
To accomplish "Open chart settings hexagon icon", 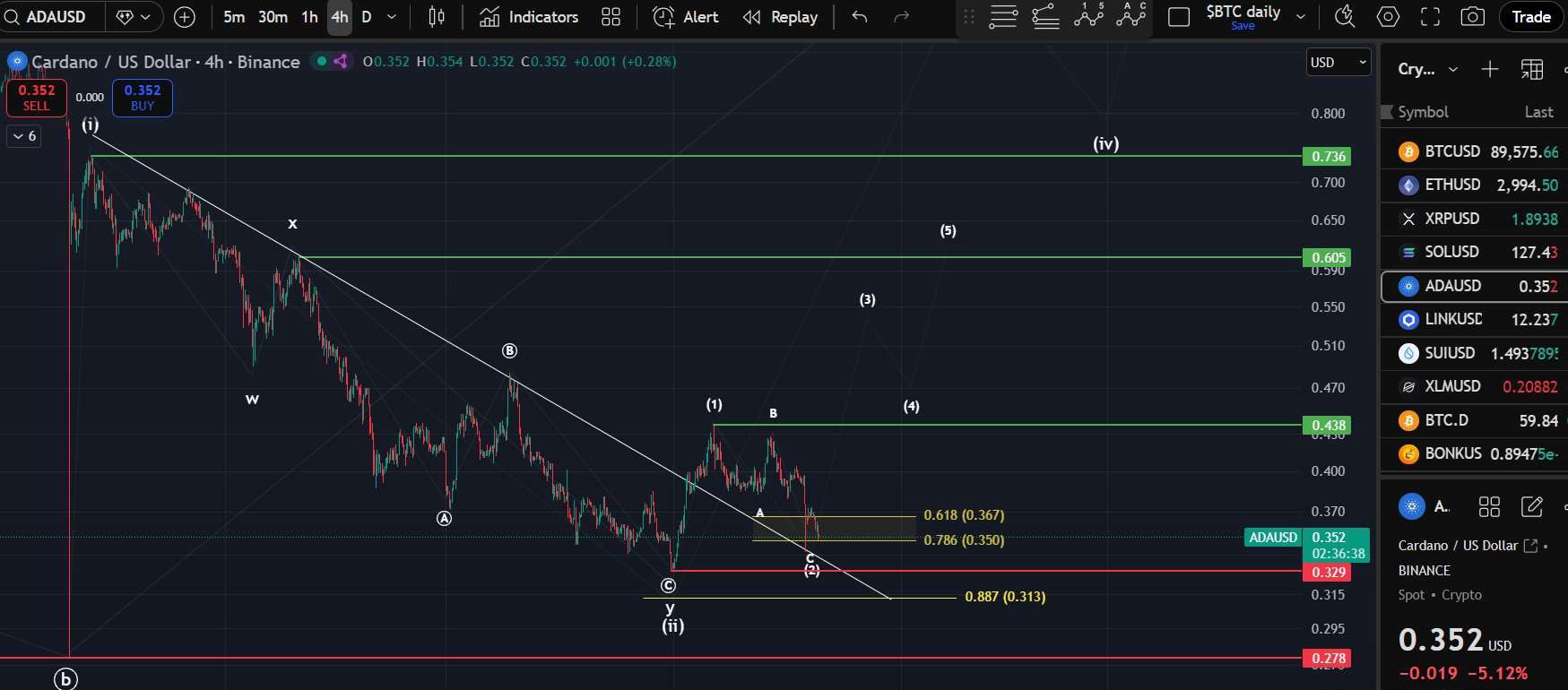I will (1388, 17).
